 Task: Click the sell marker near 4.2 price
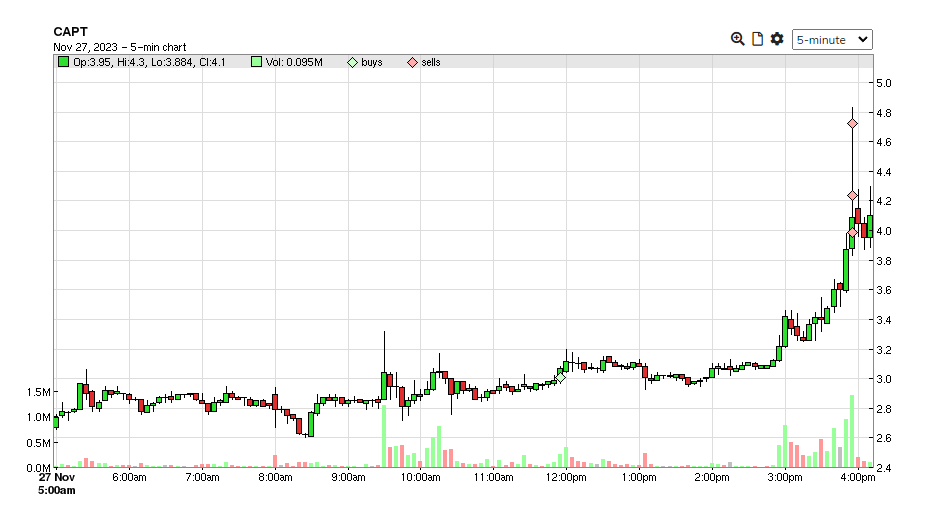click(x=852, y=195)
